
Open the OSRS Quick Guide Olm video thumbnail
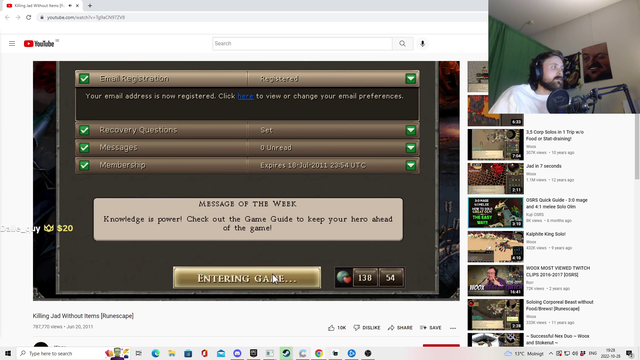tap(495, 213)
